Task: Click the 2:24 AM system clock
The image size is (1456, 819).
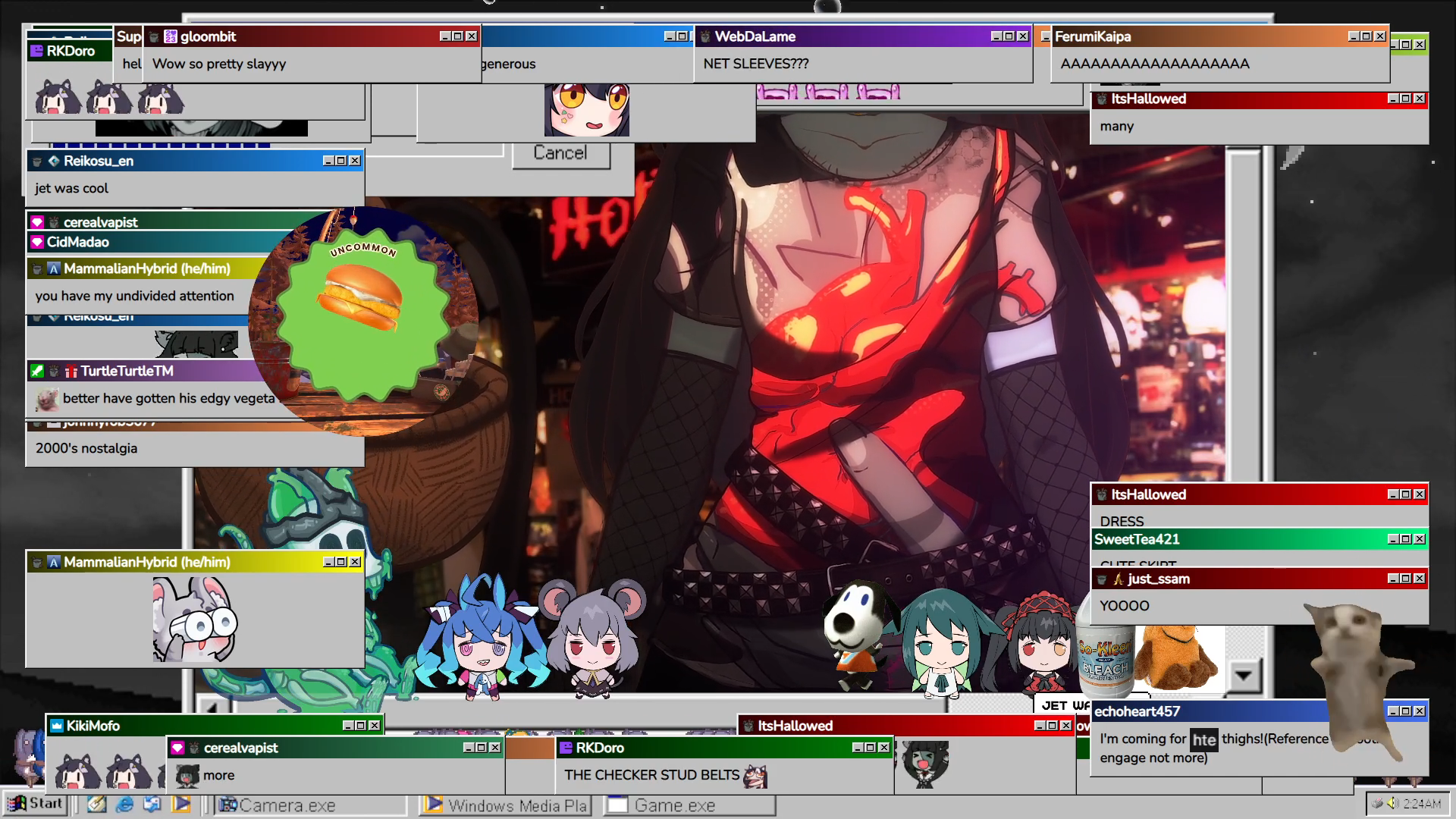Action: pos(1422,804)
